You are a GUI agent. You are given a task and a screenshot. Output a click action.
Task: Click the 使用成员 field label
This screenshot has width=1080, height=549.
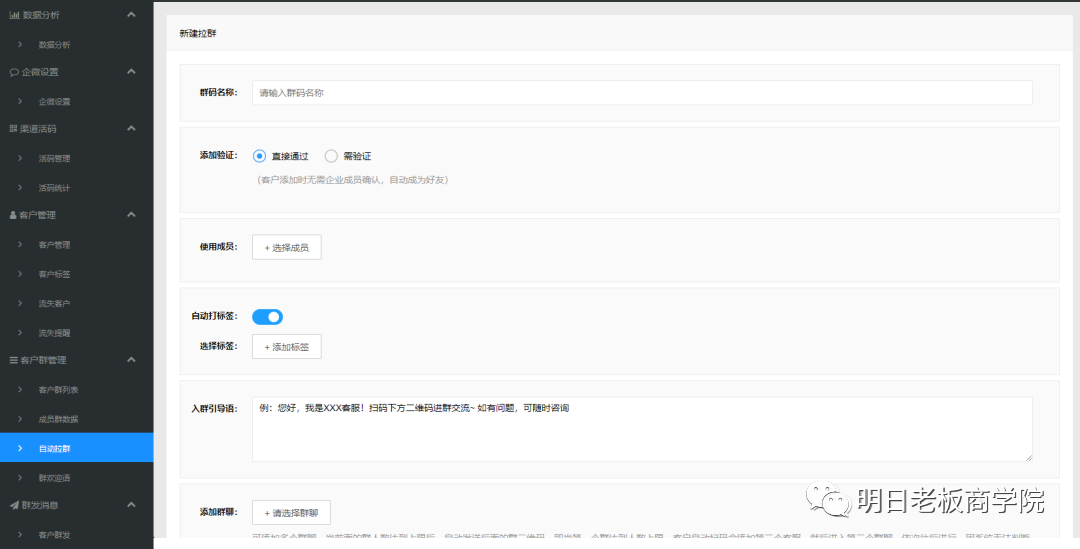pos(218,247)
